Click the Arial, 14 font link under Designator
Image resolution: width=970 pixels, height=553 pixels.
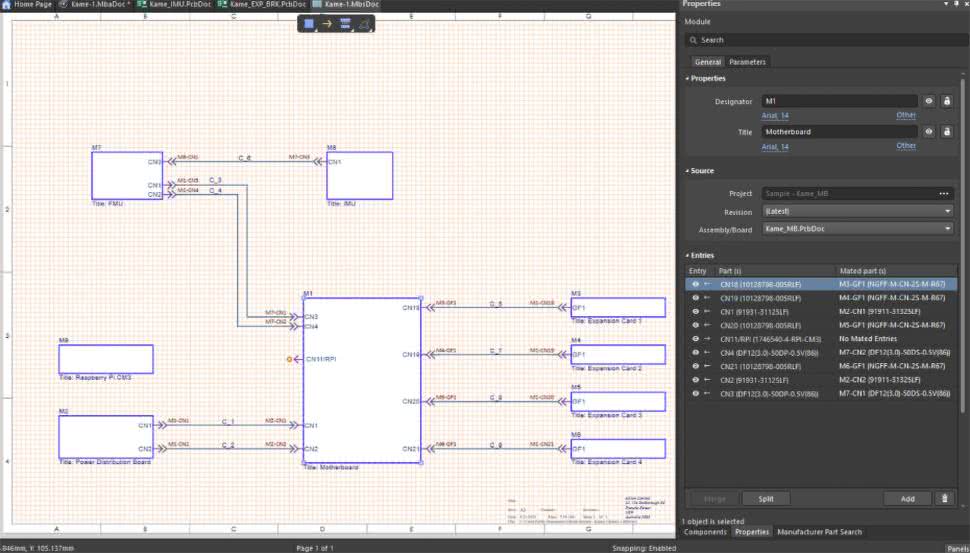pyautogui.click(x=775, y=115)
